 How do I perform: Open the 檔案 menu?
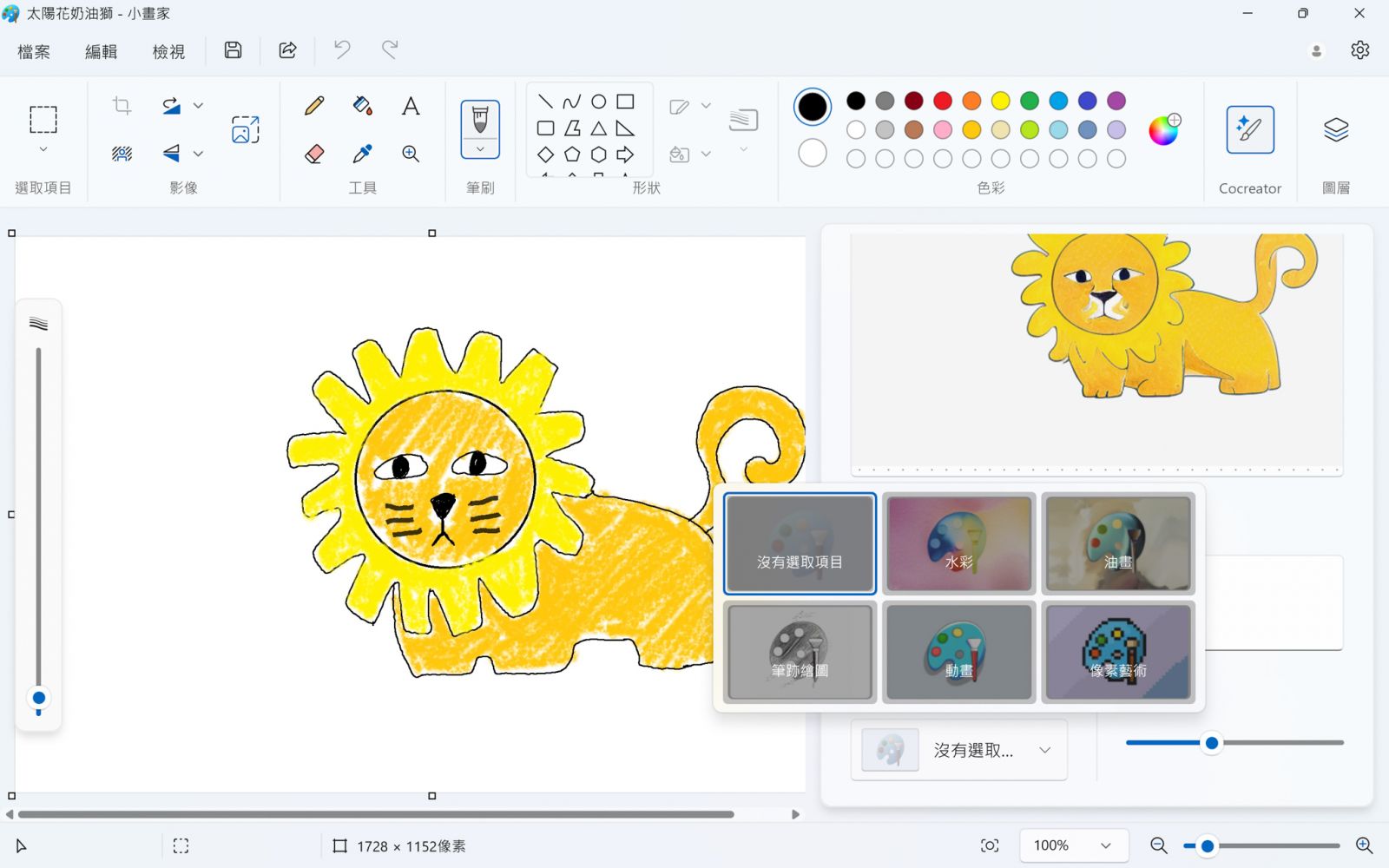34,51
